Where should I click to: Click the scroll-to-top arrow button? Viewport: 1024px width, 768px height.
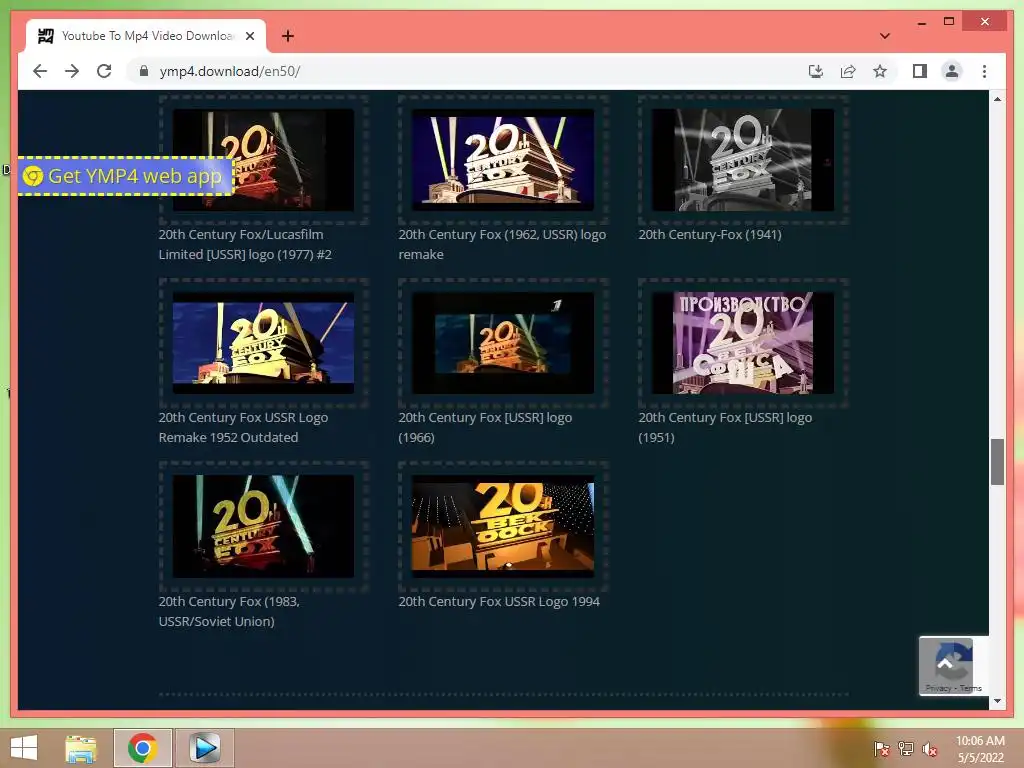pos(946,665)
